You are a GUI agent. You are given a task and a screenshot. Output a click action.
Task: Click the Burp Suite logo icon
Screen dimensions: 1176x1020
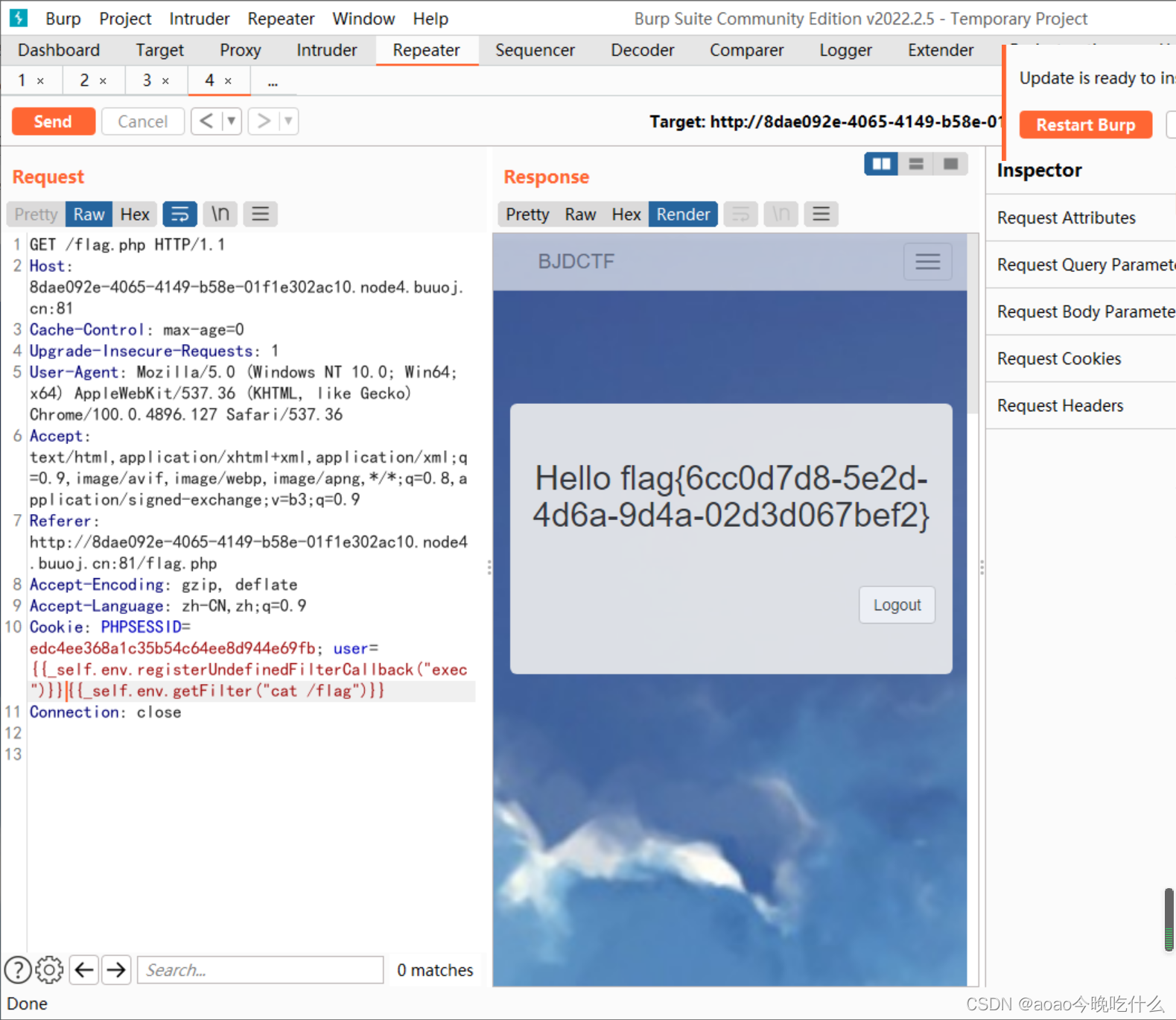coord(19,17)
